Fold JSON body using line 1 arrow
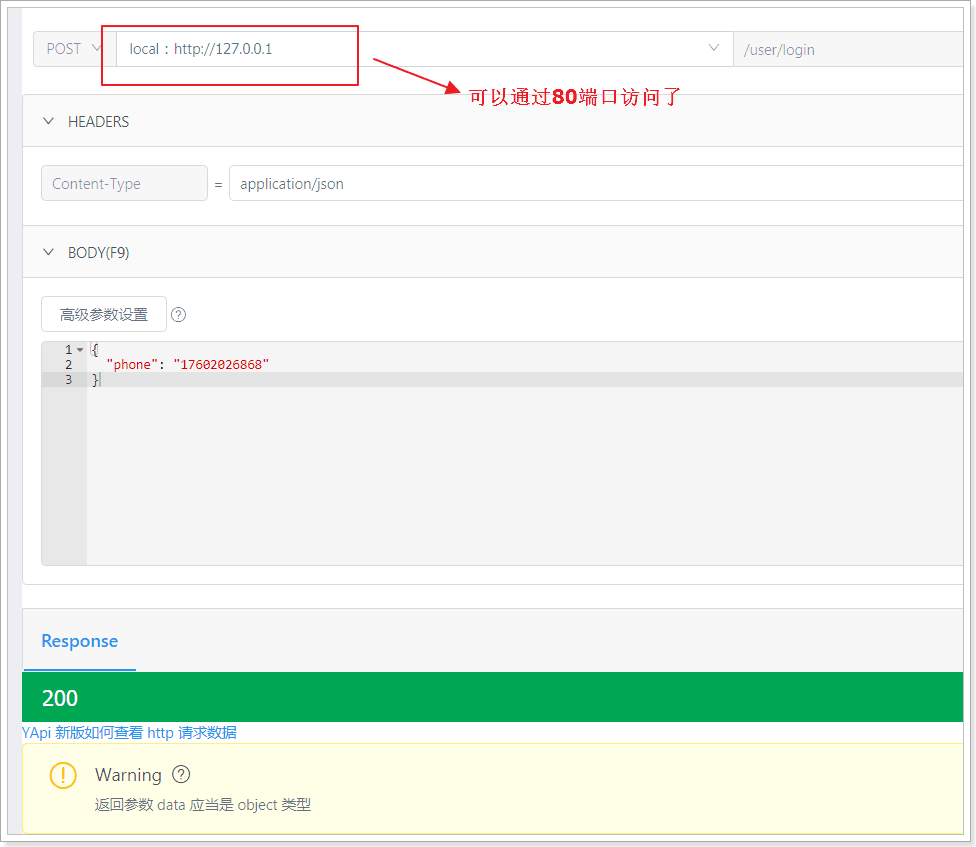The width and height of the screenshot is (976, 847). (x=80, y=350)
